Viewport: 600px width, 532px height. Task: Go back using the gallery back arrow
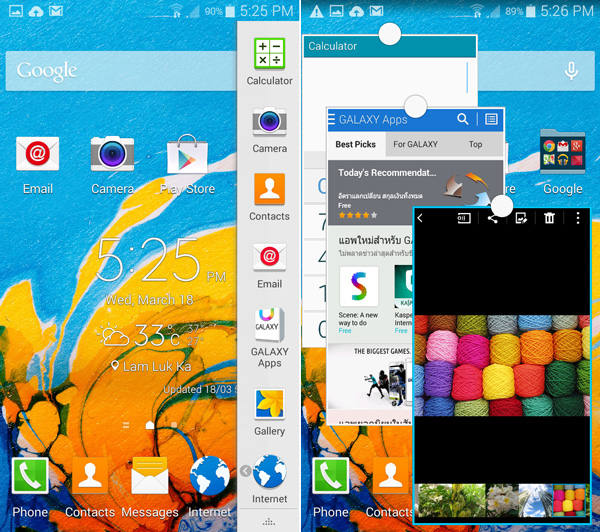pos(421,218)
